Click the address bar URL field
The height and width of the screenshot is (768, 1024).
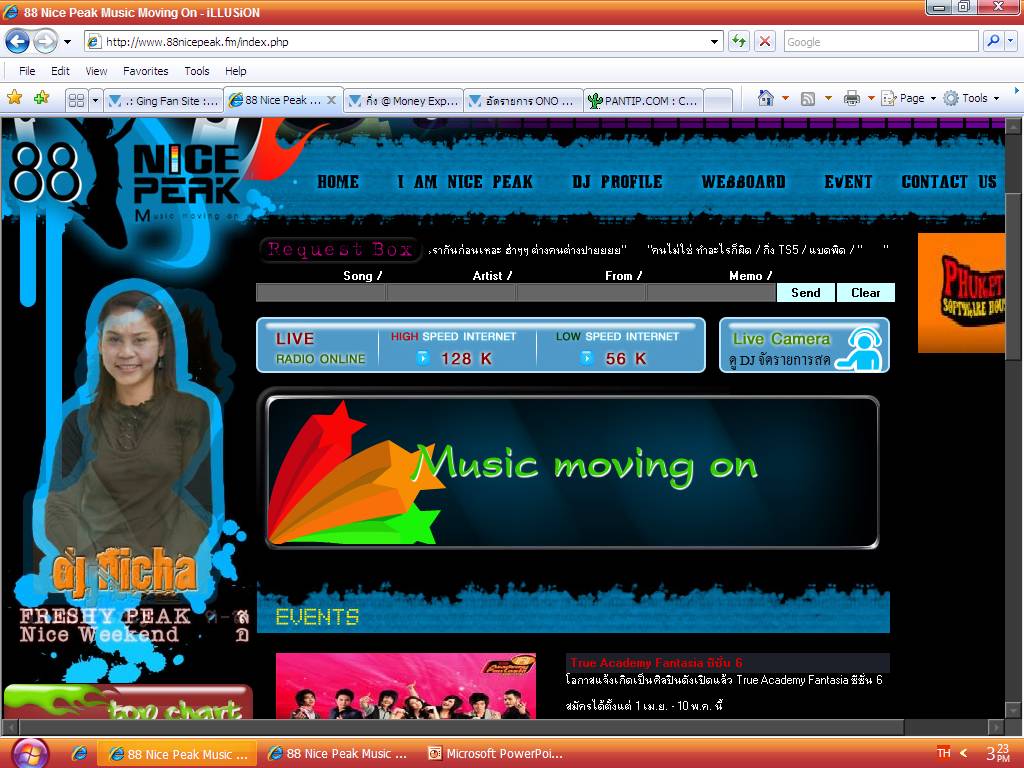tap(405, 42)
